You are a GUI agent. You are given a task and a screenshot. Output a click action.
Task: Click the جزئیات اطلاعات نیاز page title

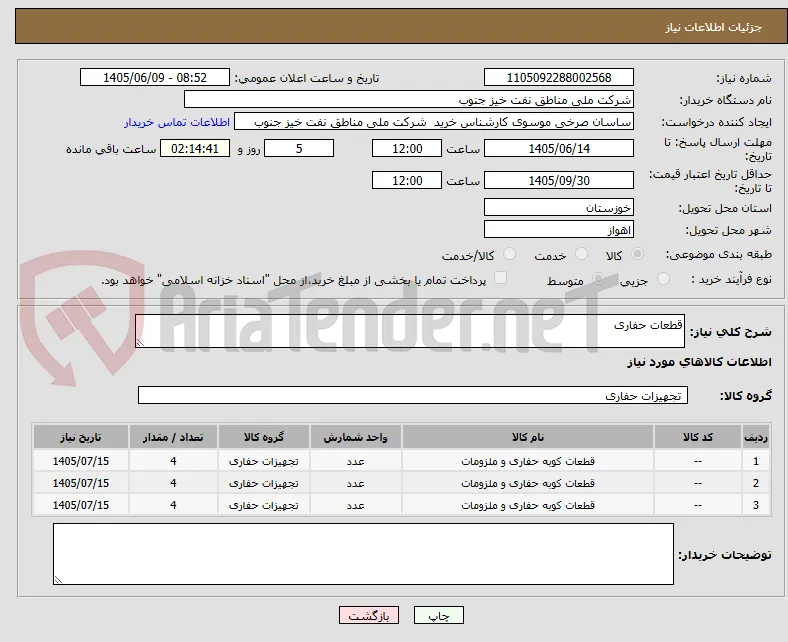click(714, 27)
